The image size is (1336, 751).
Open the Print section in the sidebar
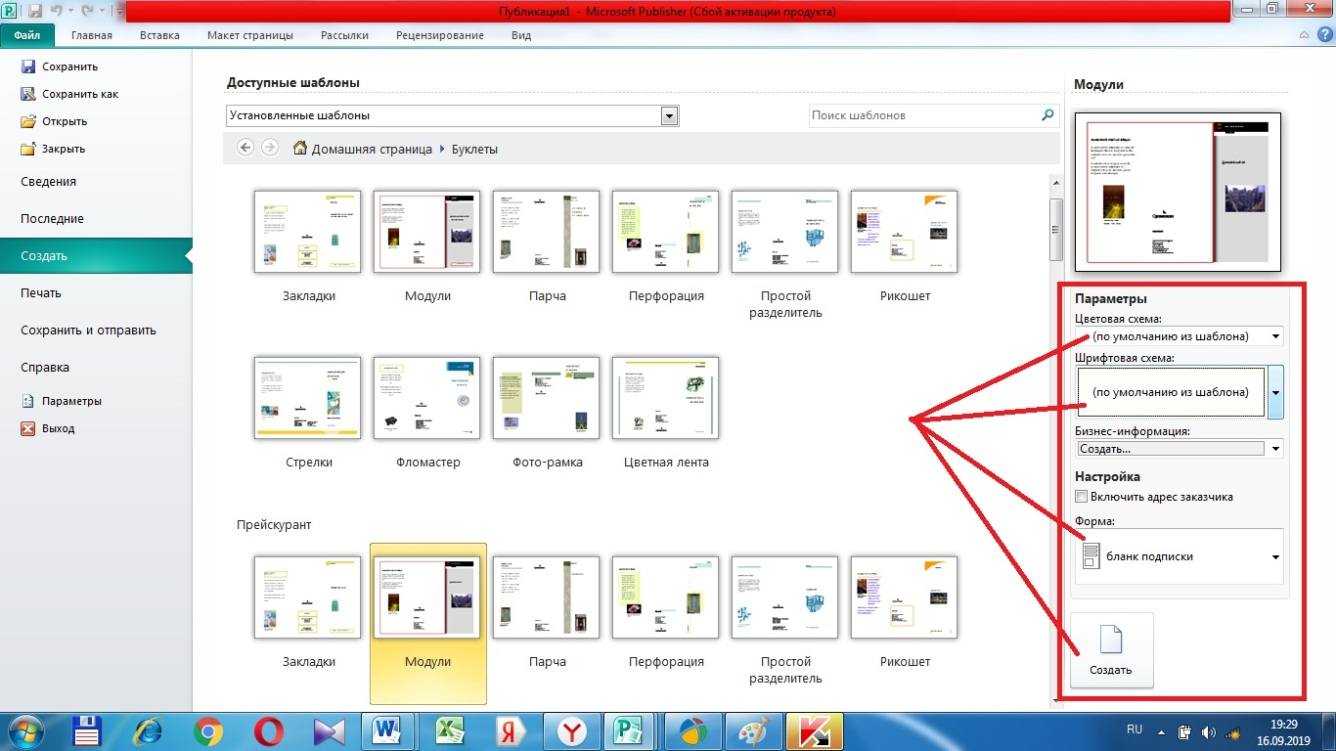[41, 293]
